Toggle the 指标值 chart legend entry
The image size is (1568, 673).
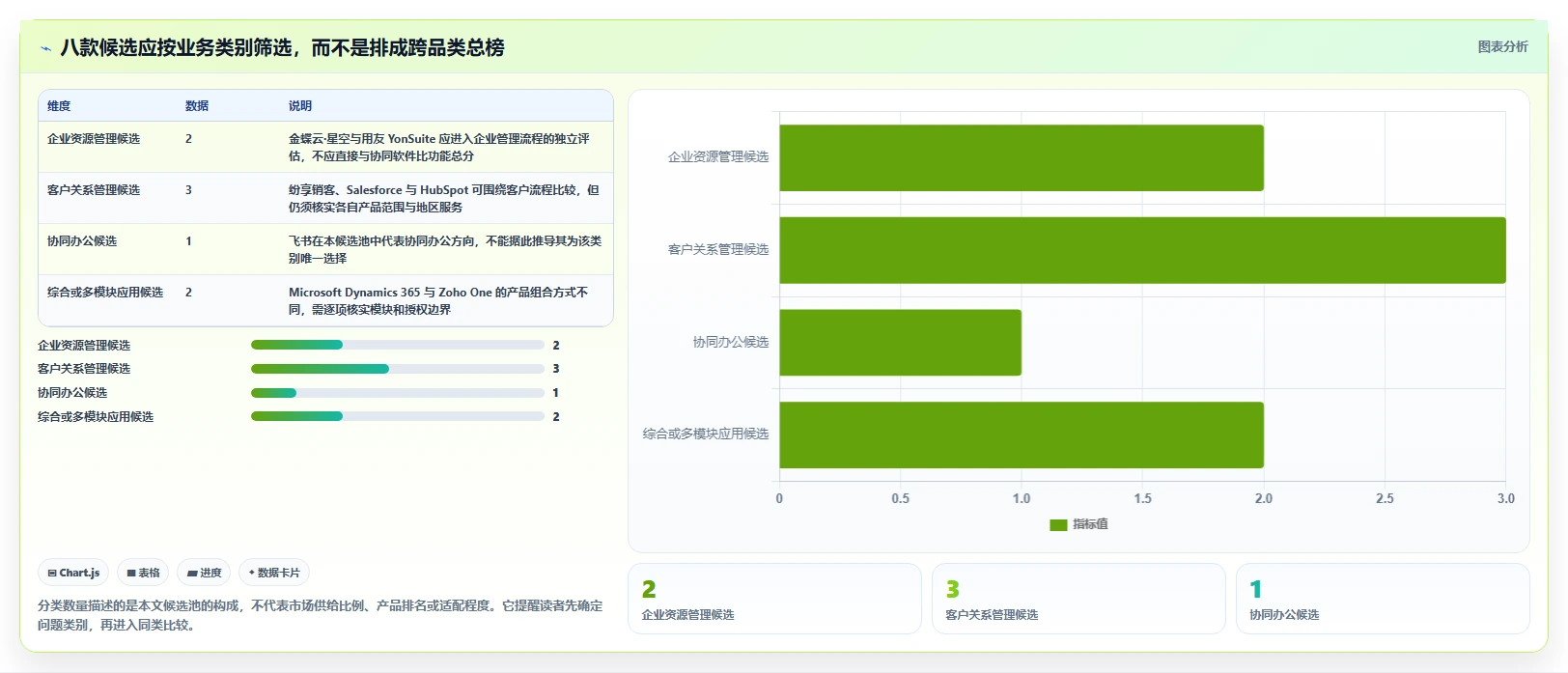(1078, 524)
